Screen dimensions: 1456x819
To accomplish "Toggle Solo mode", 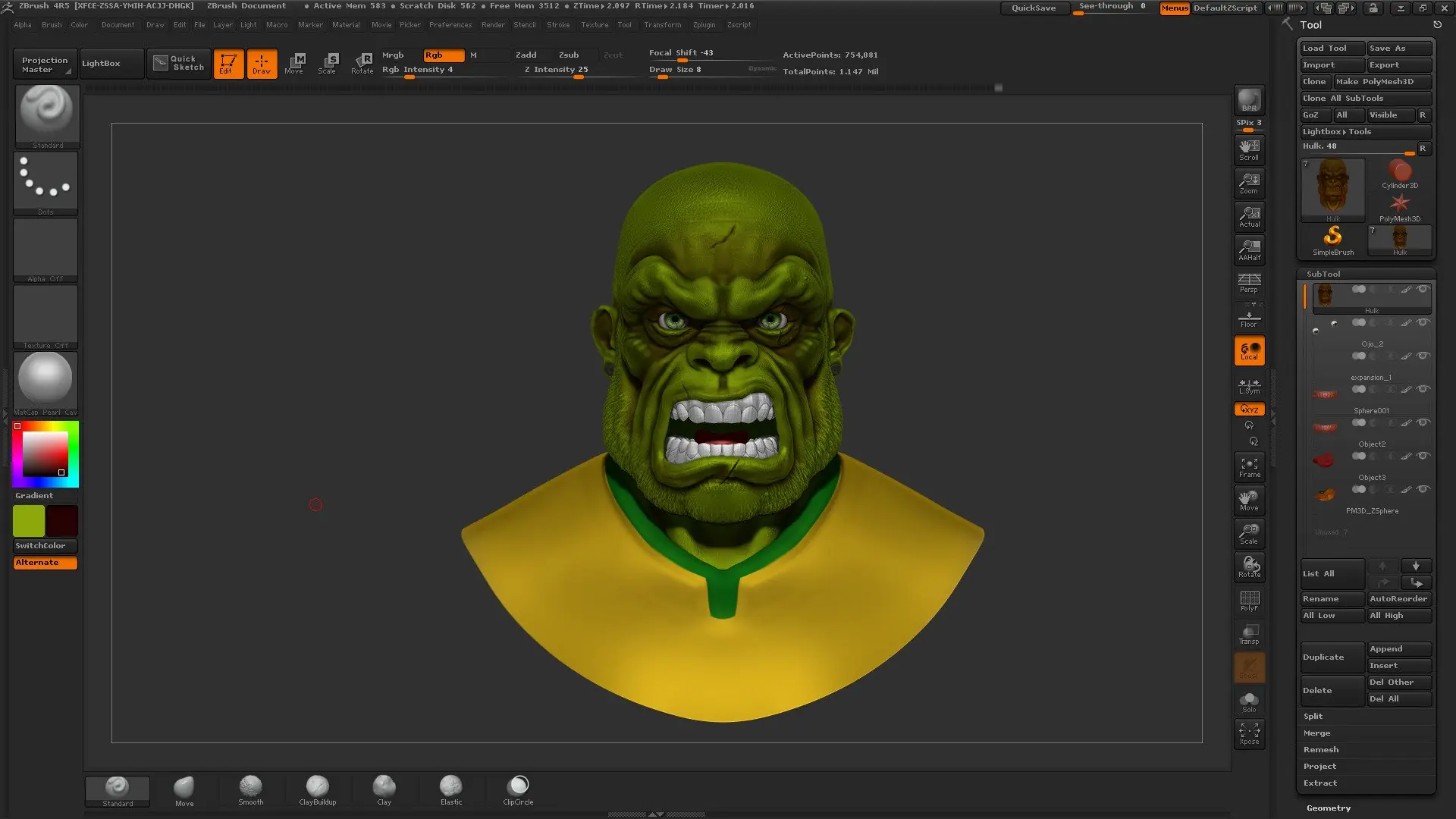I will point(1249,701).
